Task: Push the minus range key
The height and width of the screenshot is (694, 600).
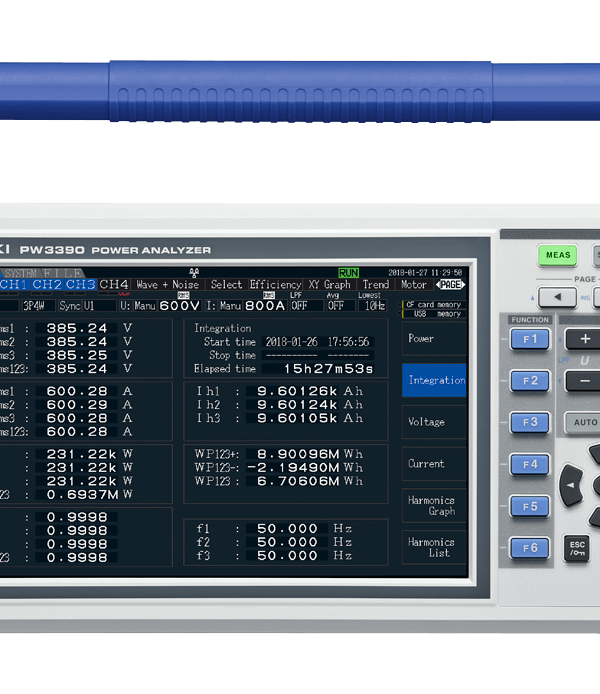Action: pos(583,381)
